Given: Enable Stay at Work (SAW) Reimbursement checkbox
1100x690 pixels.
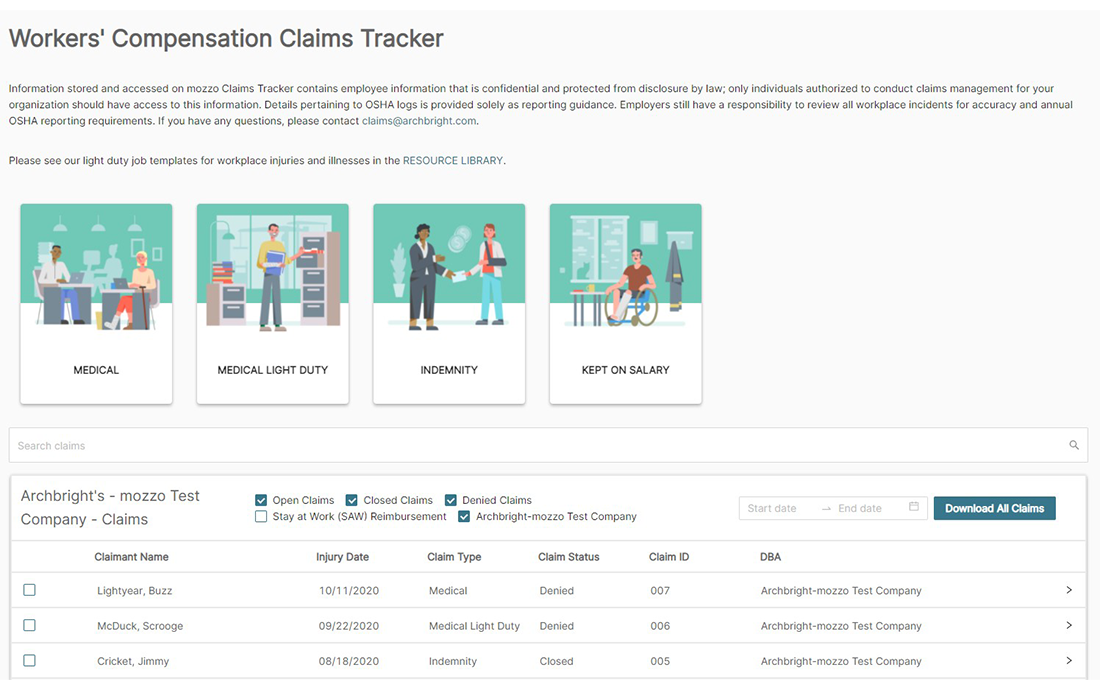Looking at the screenshot, I should point(261,517).
